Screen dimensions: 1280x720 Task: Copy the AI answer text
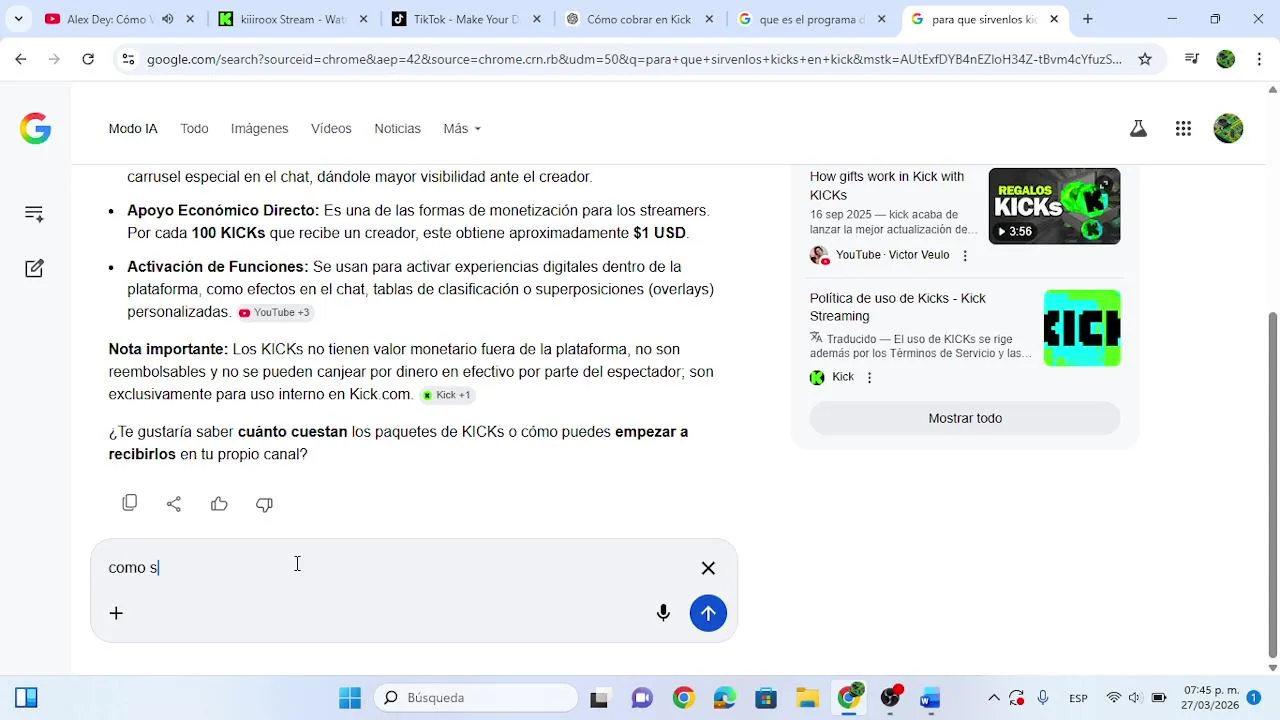[129, 503]
